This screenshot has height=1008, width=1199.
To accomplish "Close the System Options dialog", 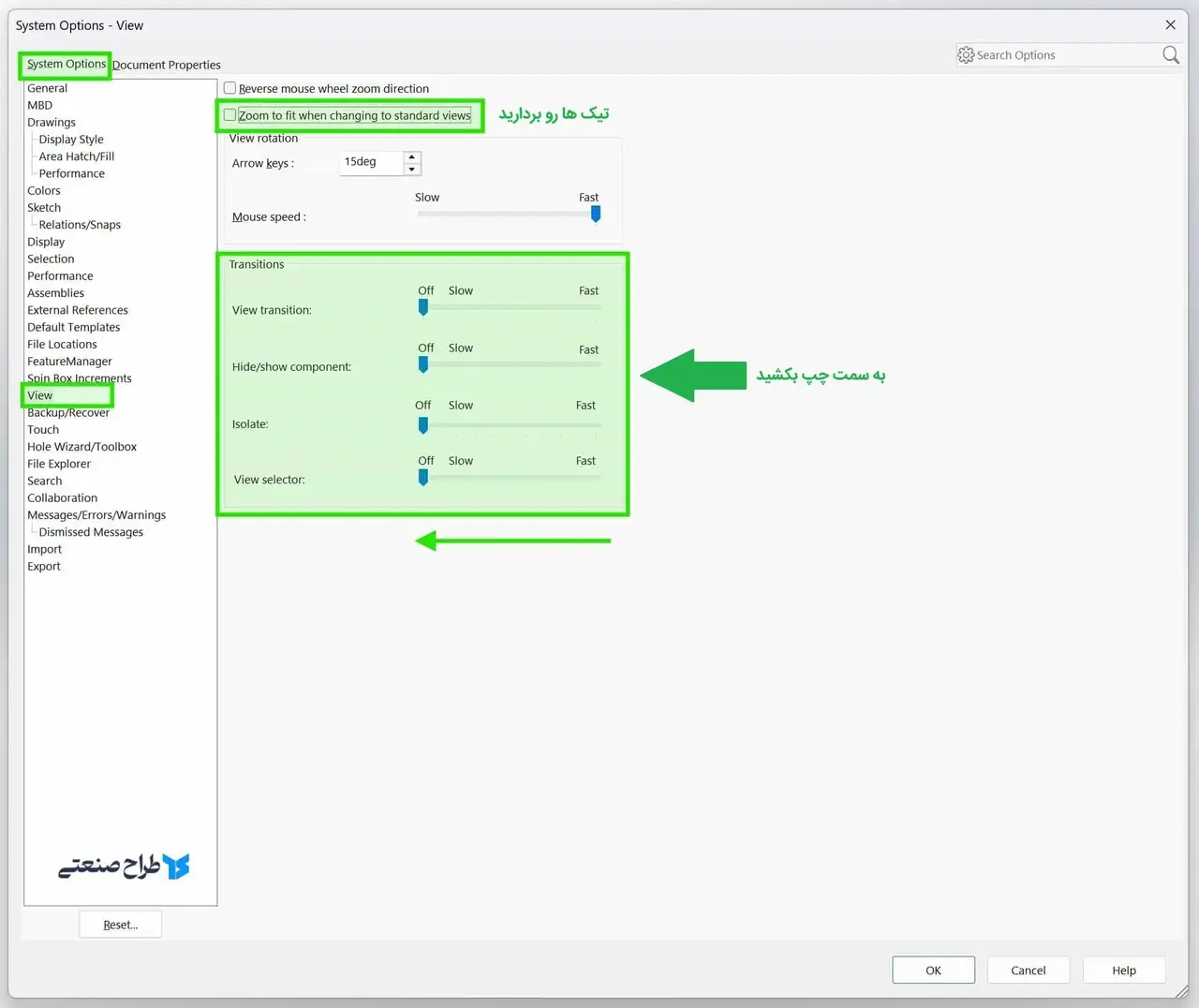I will pyautogui.click(x=1170, y=25).
